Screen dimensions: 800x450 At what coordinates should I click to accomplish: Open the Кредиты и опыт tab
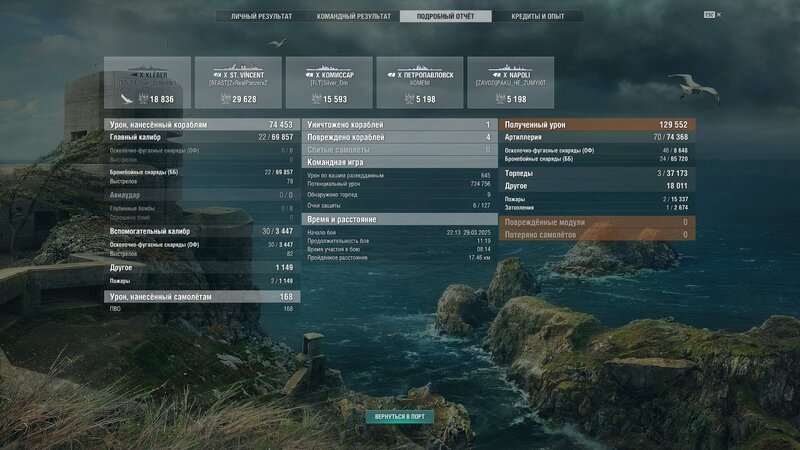538,16
